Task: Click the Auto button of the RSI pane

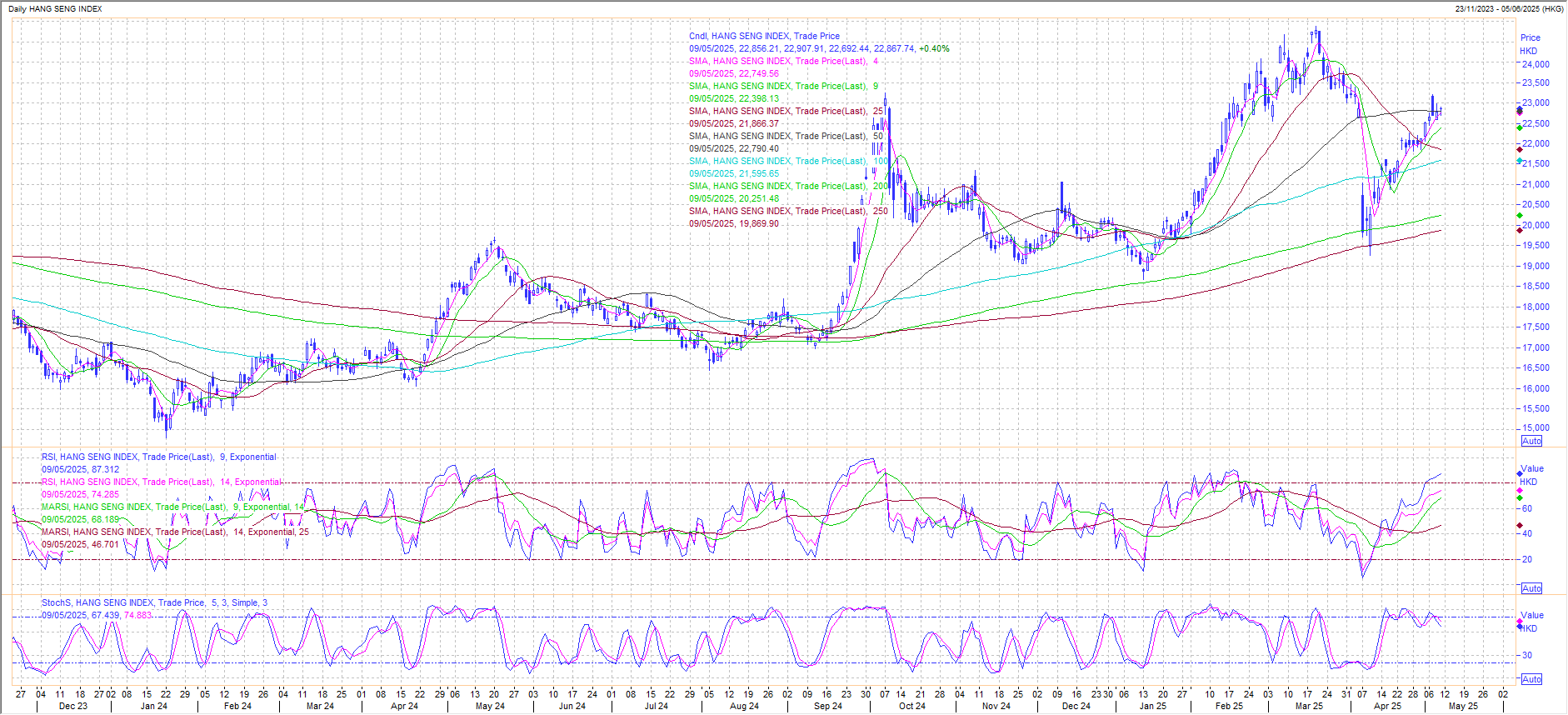Action: click(x=1531, y=588)
